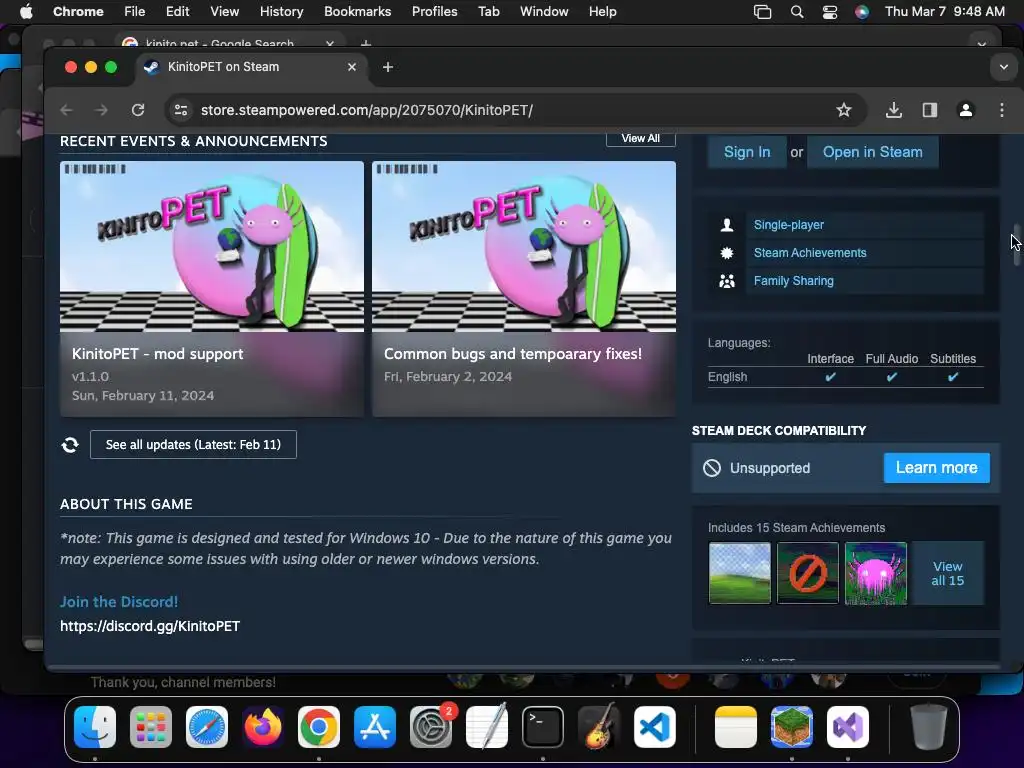The height and width of the screenshot is (768, 1024).
Task: Open the Profiles menu
Action: point(434,12)
